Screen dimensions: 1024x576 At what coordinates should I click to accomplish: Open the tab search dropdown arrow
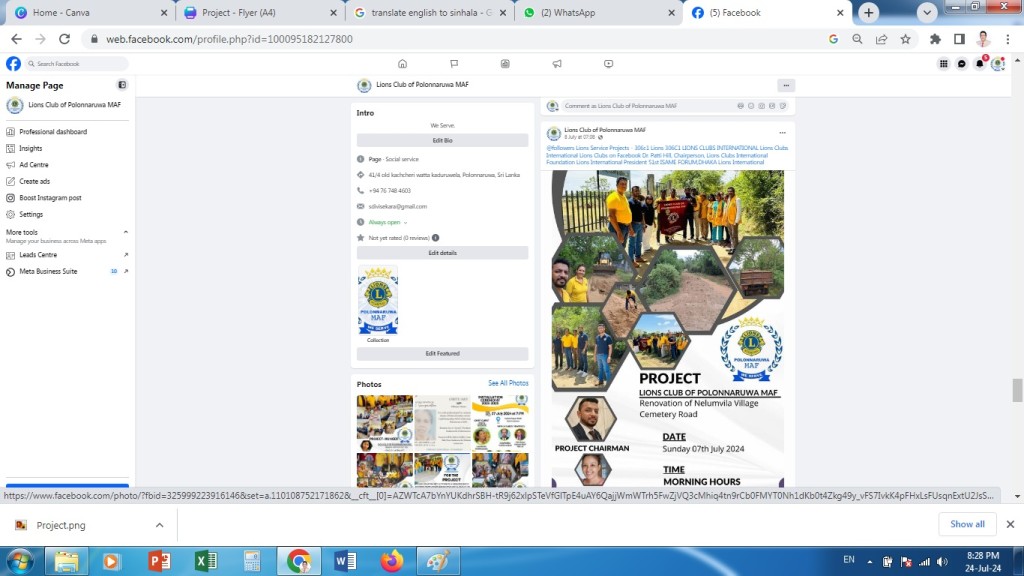(x=927, y=12)
